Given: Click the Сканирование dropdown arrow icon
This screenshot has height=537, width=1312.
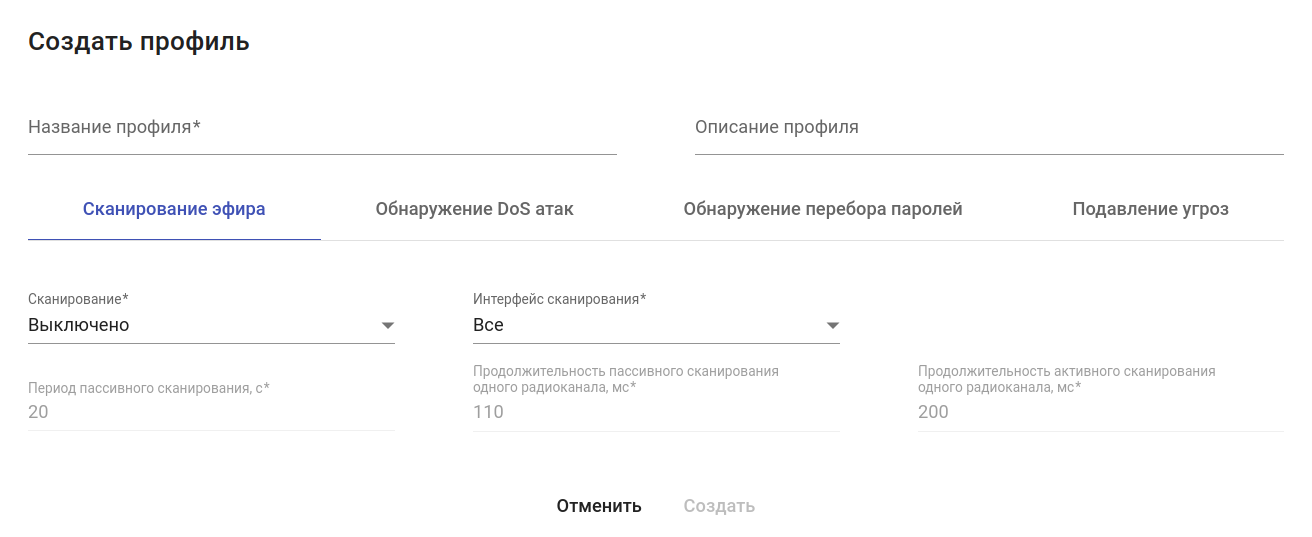Looking at the screenshot, I should pos(388,326).
